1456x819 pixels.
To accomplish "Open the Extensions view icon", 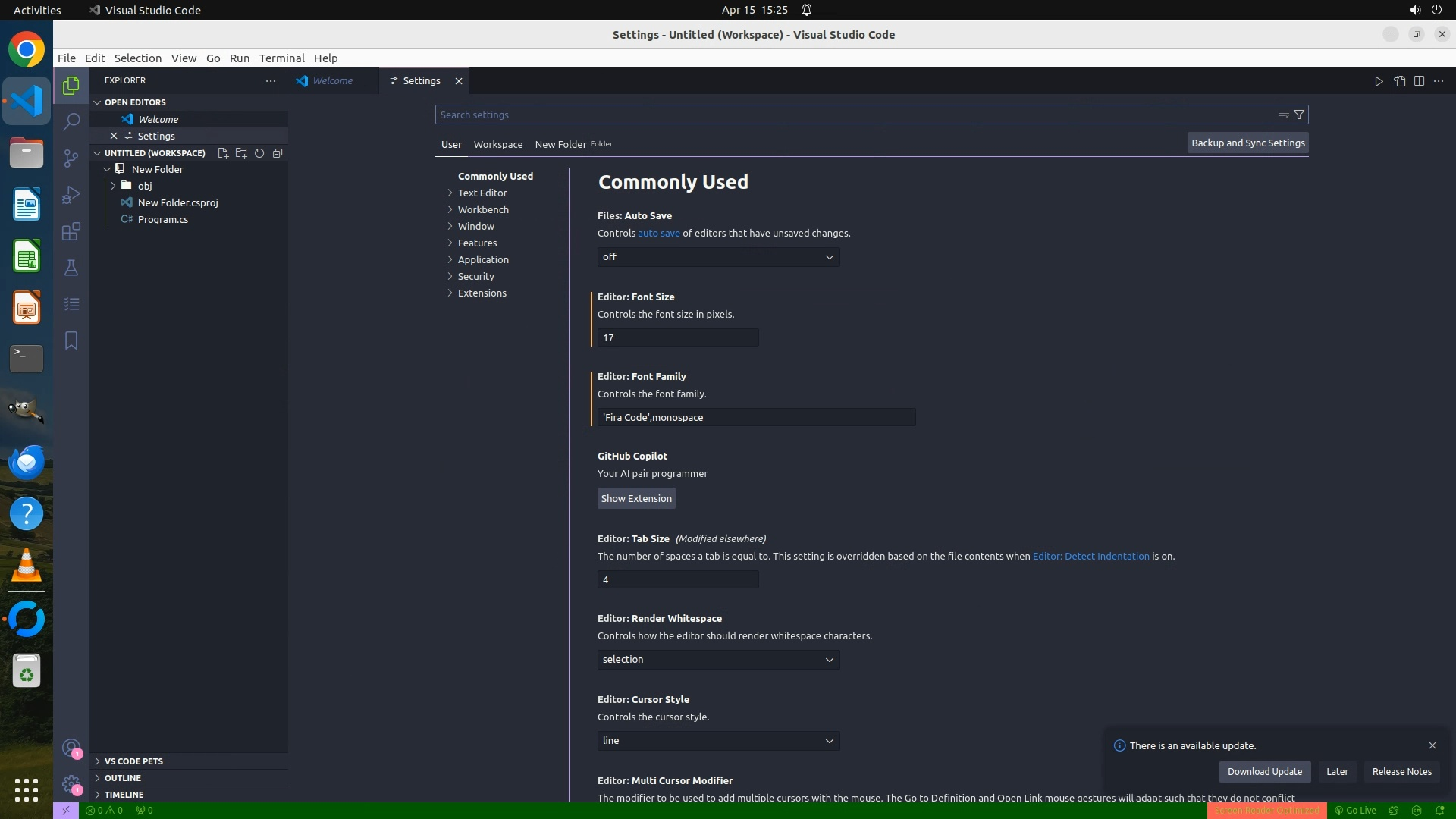I will tap(71, 231).
